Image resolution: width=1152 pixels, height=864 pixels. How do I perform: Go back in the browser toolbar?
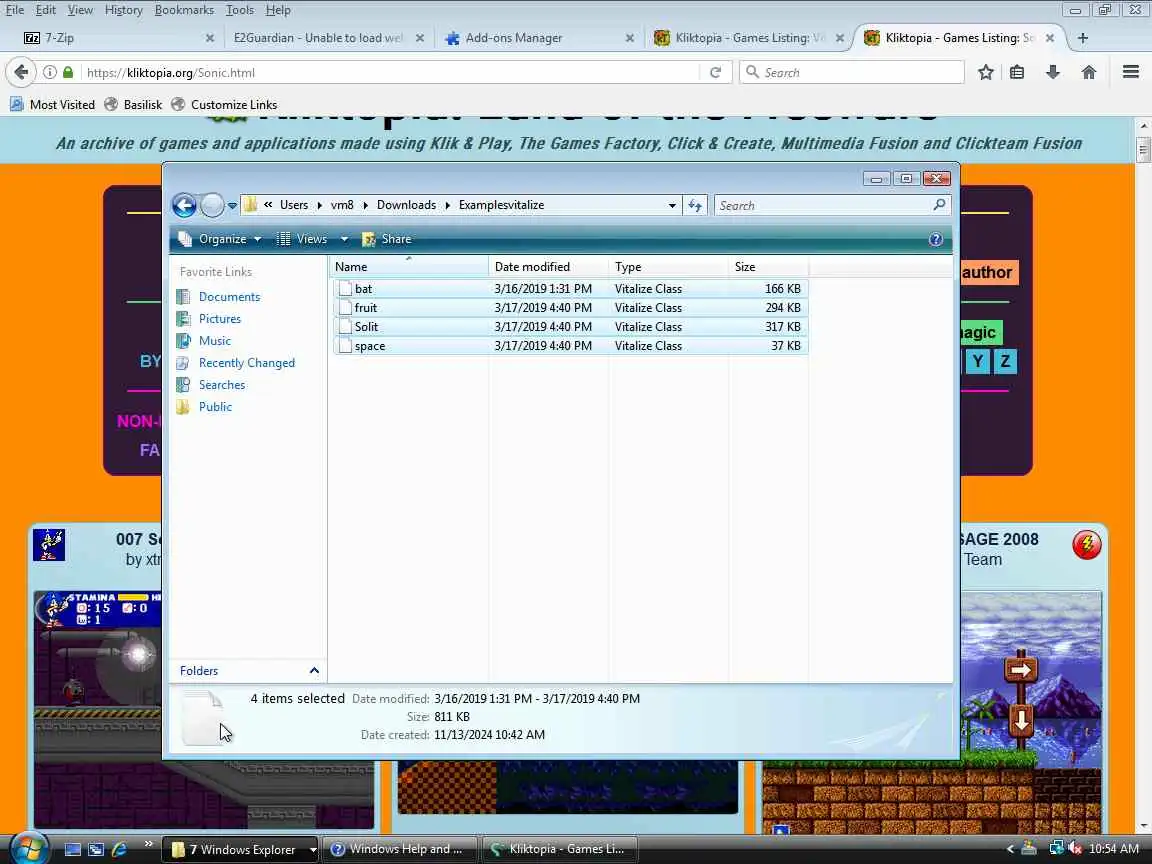coord(21,72)
